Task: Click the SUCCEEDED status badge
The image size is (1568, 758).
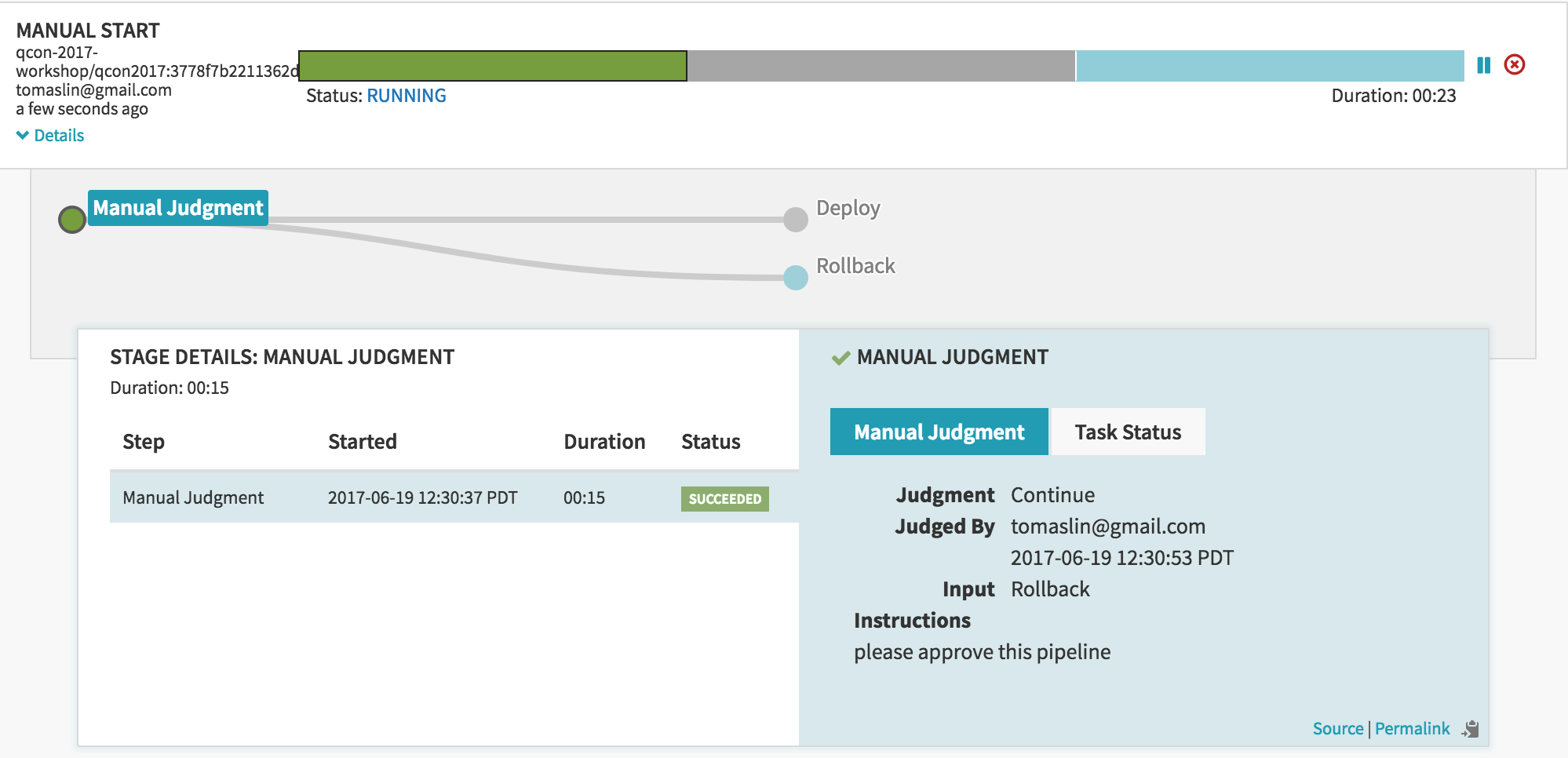Action: [x=724, y=499]
